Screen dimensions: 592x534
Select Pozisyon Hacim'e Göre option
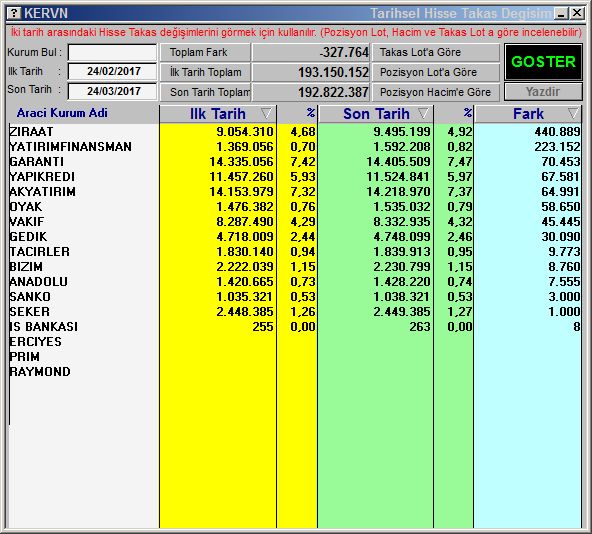pyautogui.click(x=436, y=92)
